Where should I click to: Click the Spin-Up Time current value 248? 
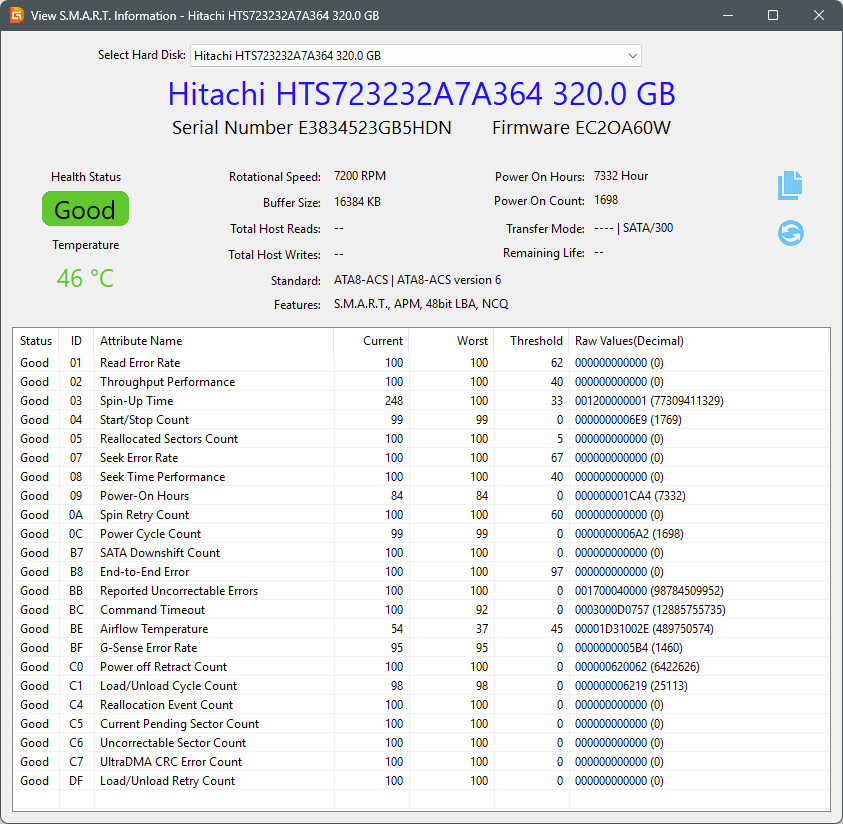[394, 401]
